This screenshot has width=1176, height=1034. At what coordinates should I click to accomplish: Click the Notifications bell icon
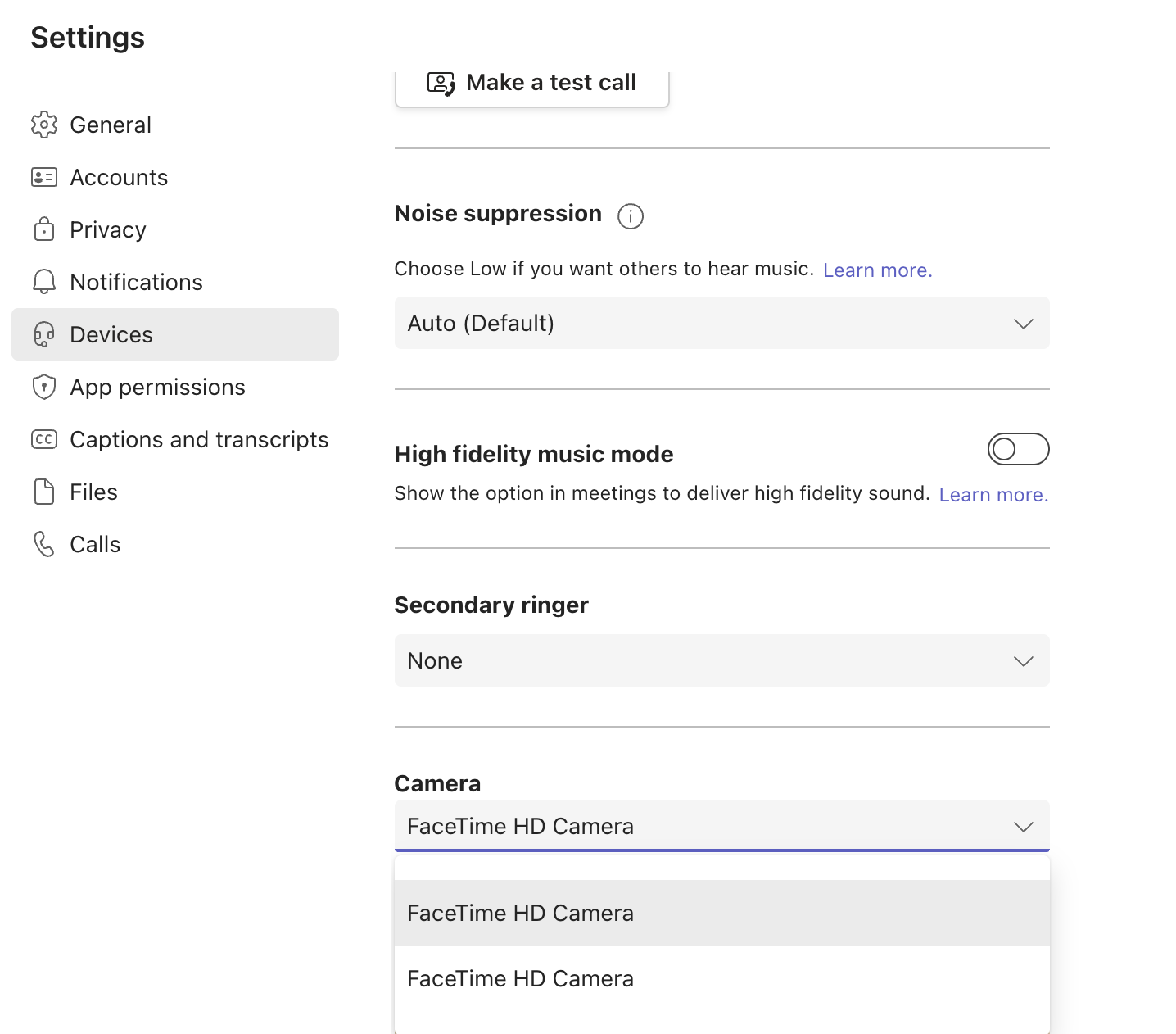(44, 282)
